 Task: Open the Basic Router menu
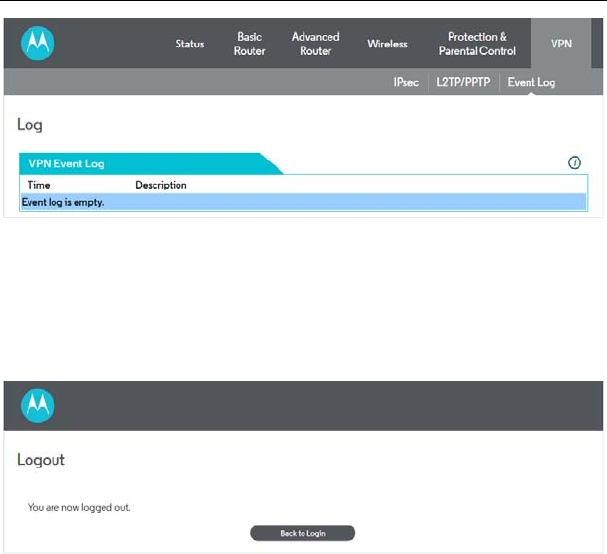[250, 44]
